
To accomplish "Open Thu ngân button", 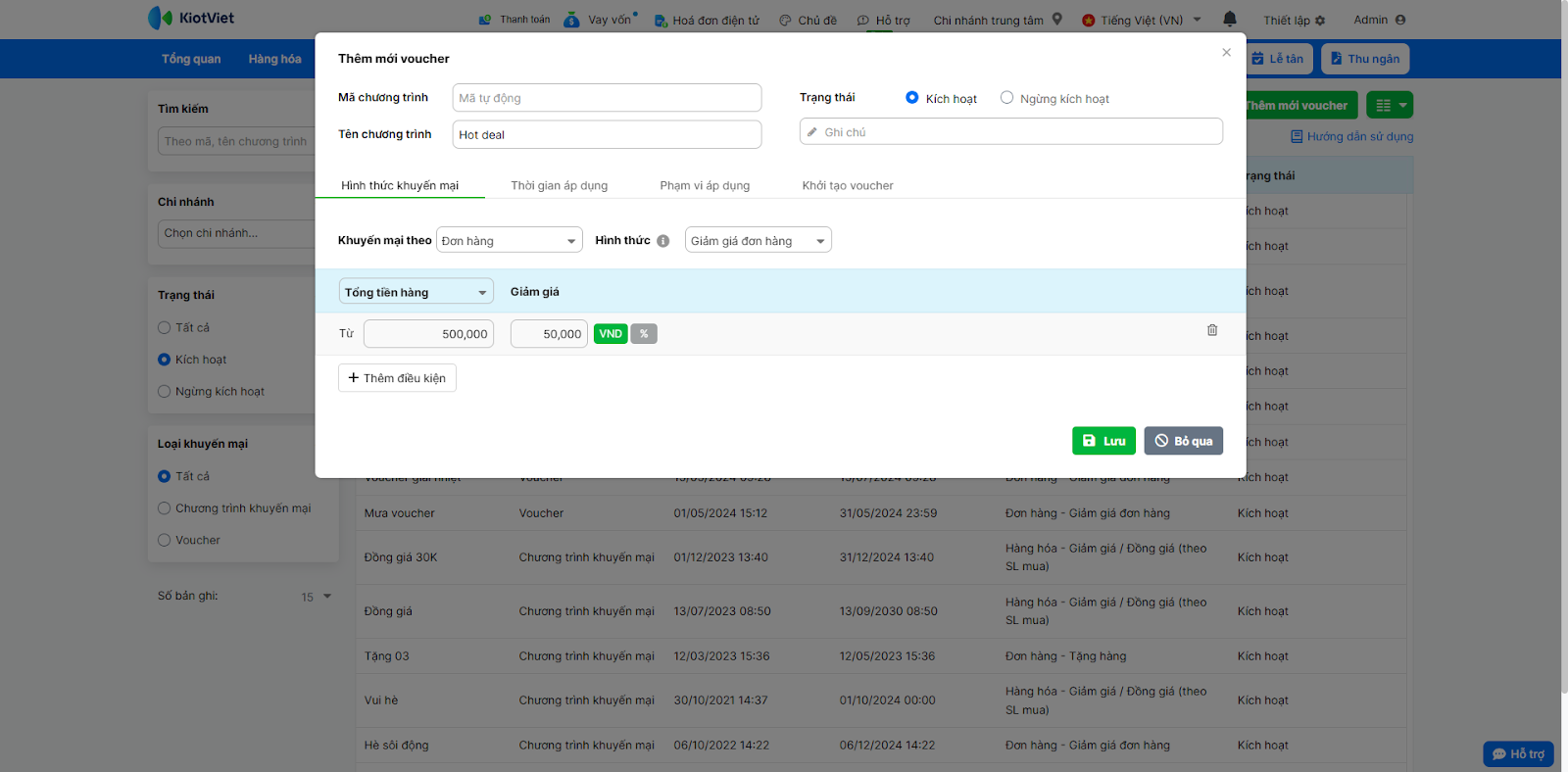I will (1365, 59).
